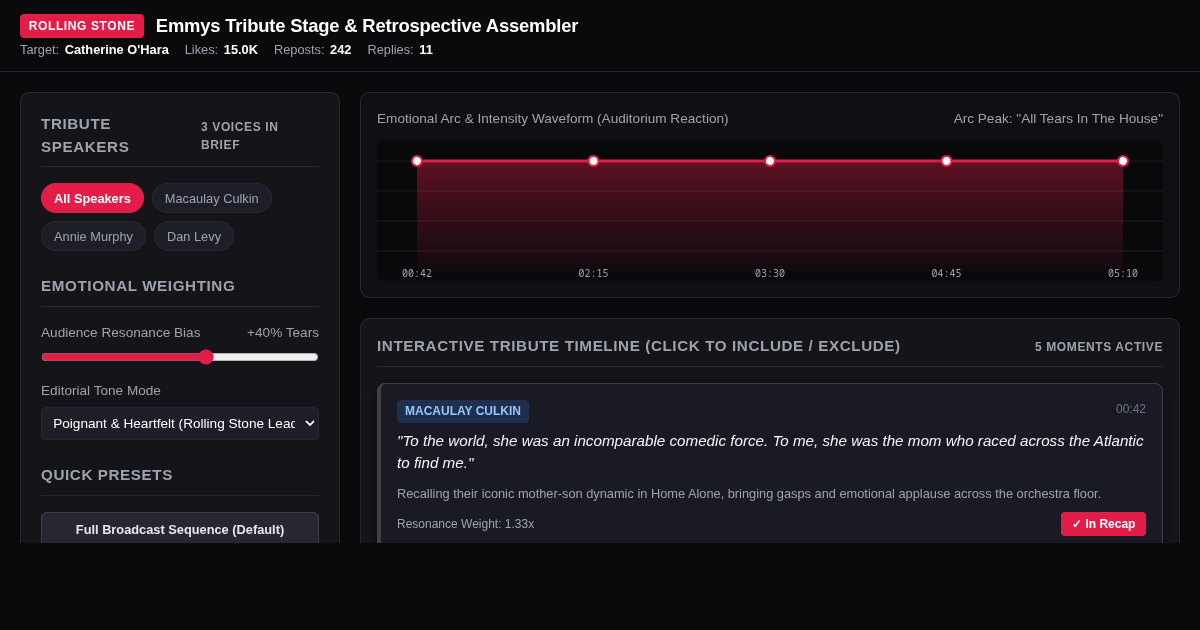Click the Rolling Stone brand badge

[82, 26]
